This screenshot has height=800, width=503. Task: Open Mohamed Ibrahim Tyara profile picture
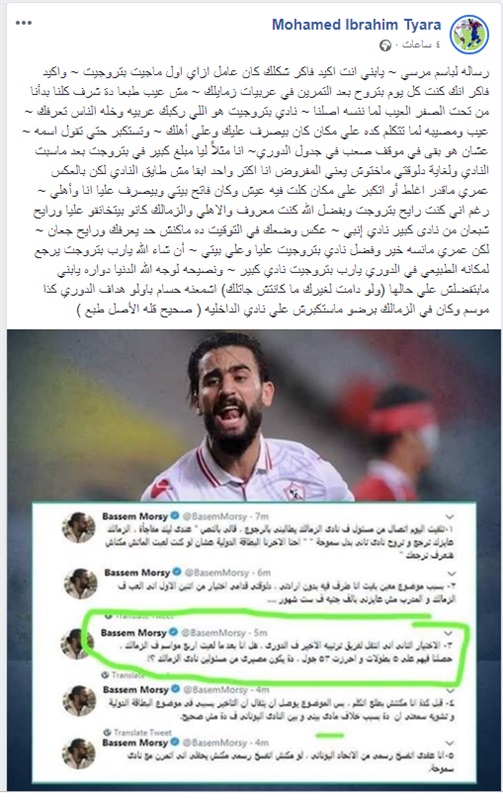point(469,35)
